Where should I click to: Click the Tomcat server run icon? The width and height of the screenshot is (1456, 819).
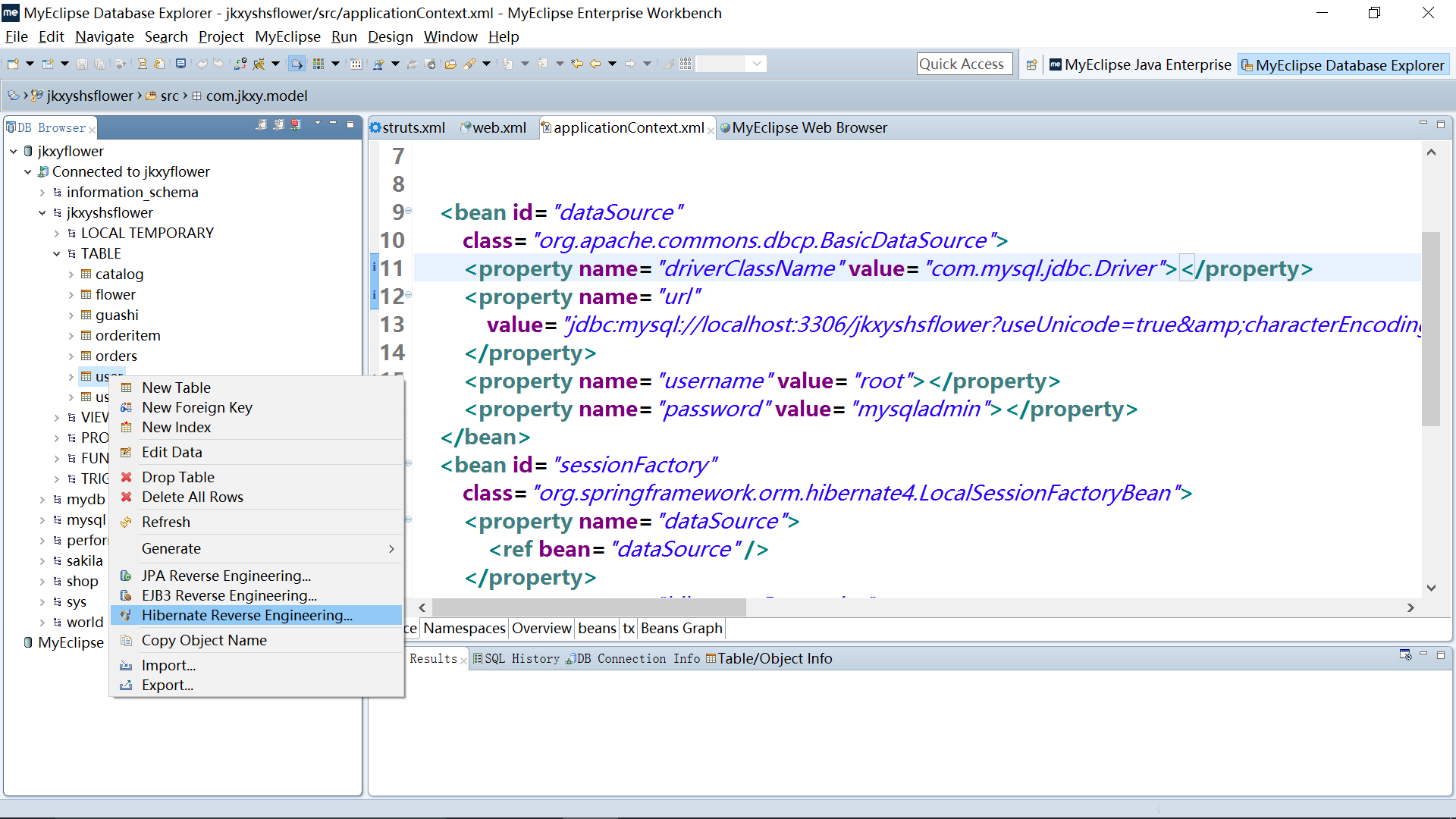(259, 64)
